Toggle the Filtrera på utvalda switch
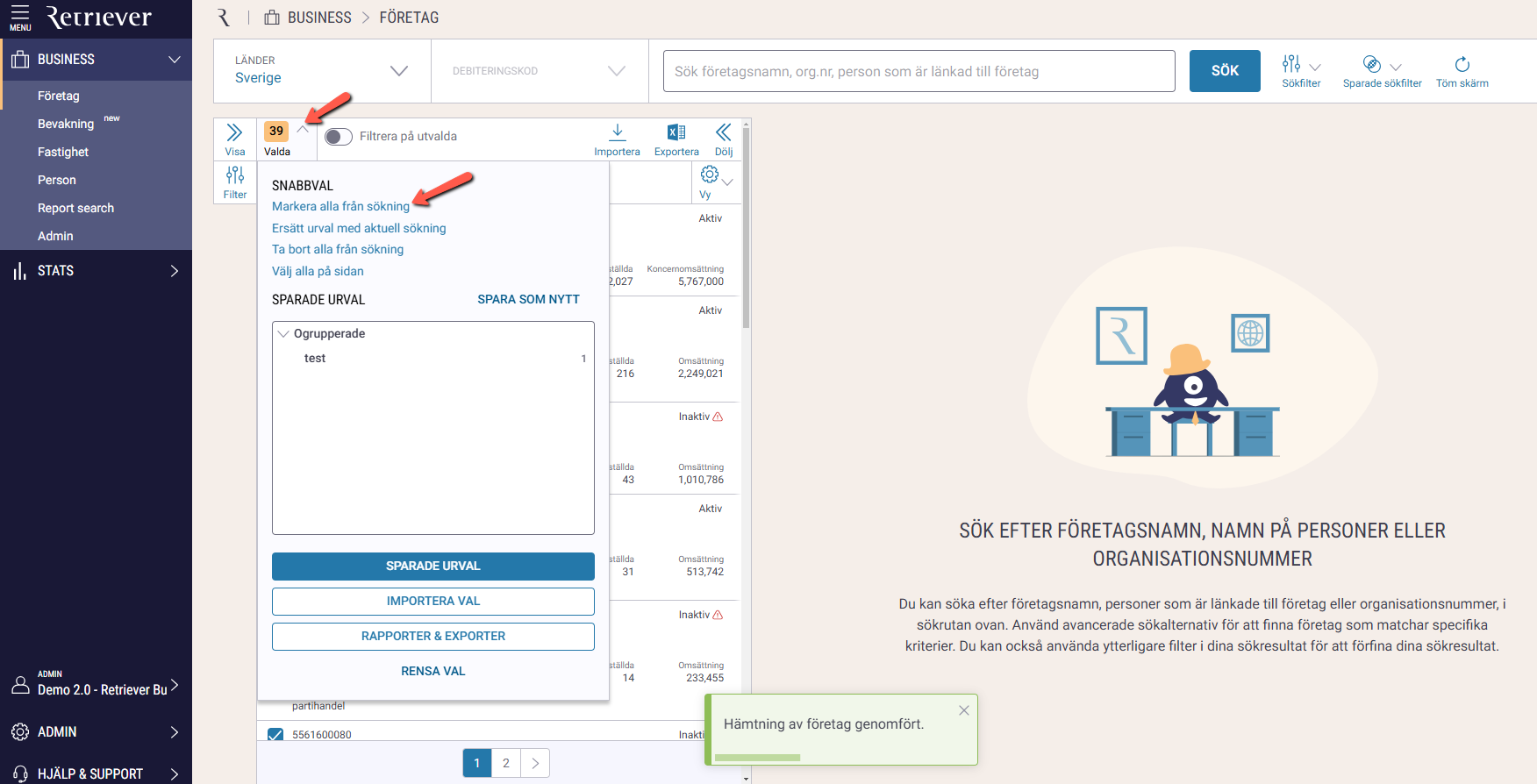 pos(339,137)
